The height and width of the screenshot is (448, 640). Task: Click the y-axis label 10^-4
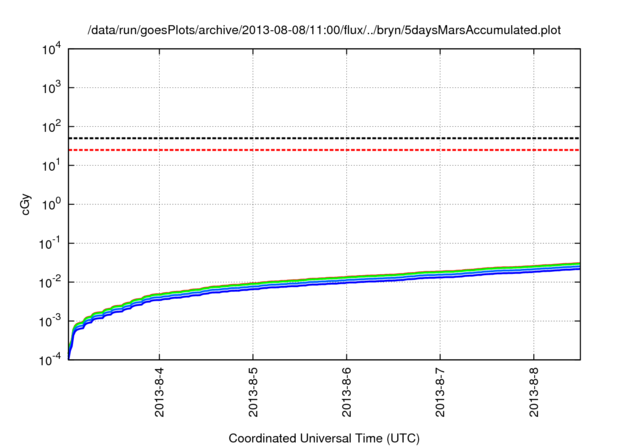click(50, 360)
